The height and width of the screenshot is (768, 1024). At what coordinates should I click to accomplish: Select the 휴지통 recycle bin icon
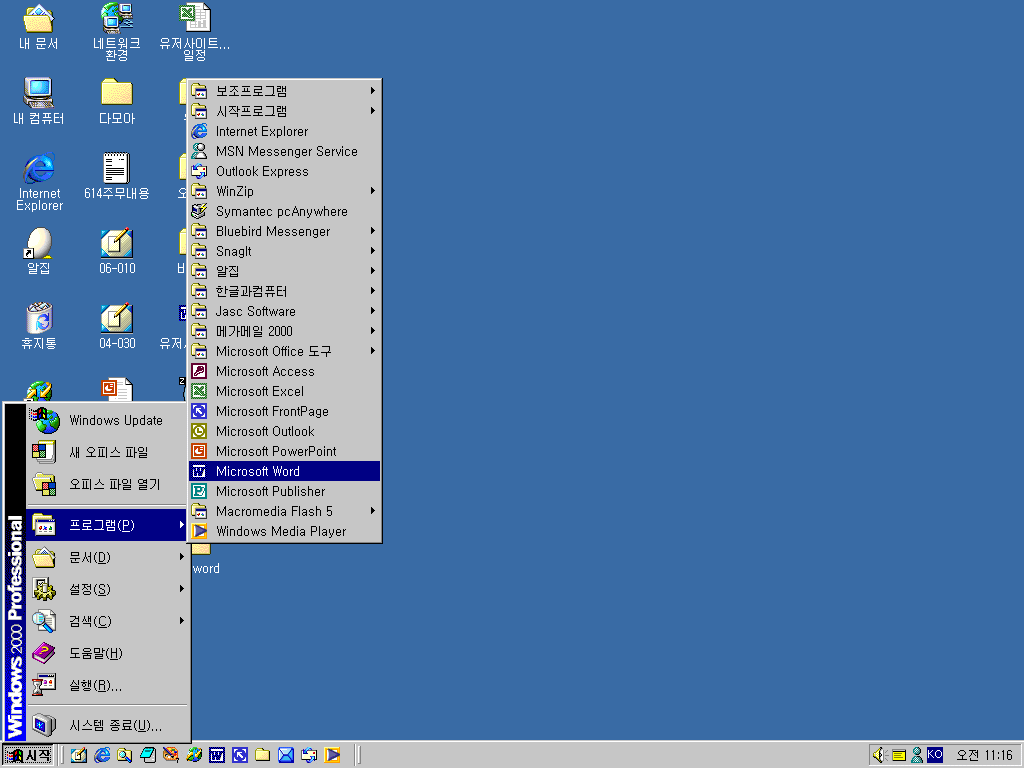point(39,326)
